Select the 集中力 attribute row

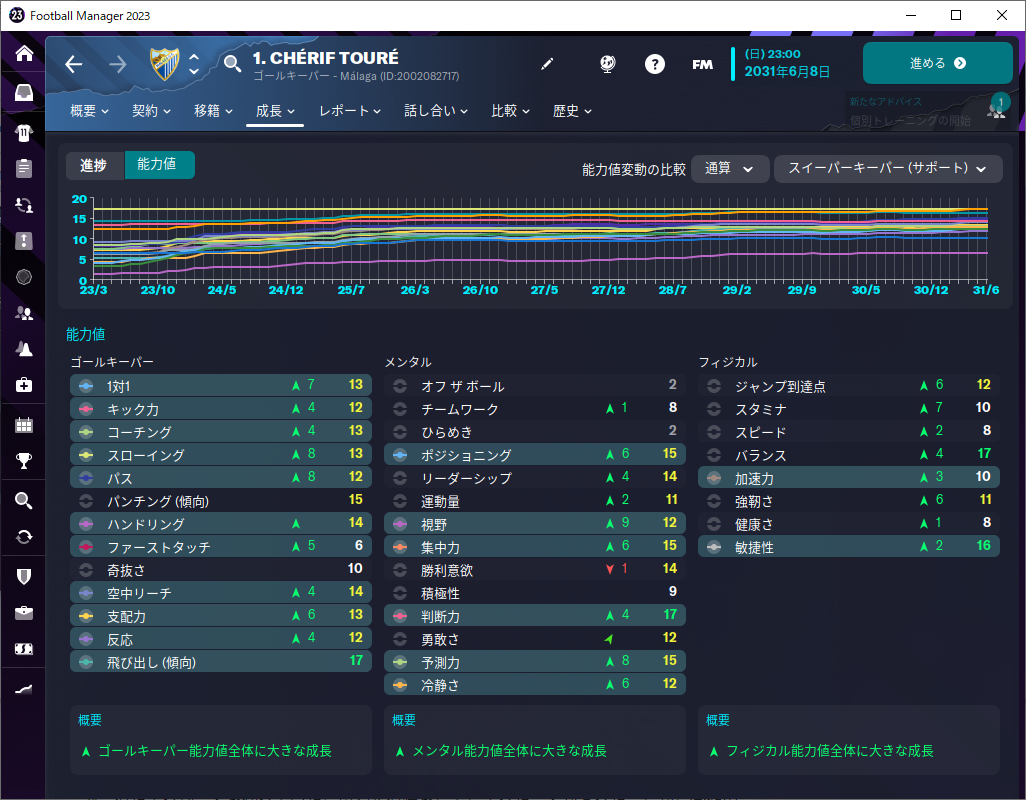coord(535,546)
